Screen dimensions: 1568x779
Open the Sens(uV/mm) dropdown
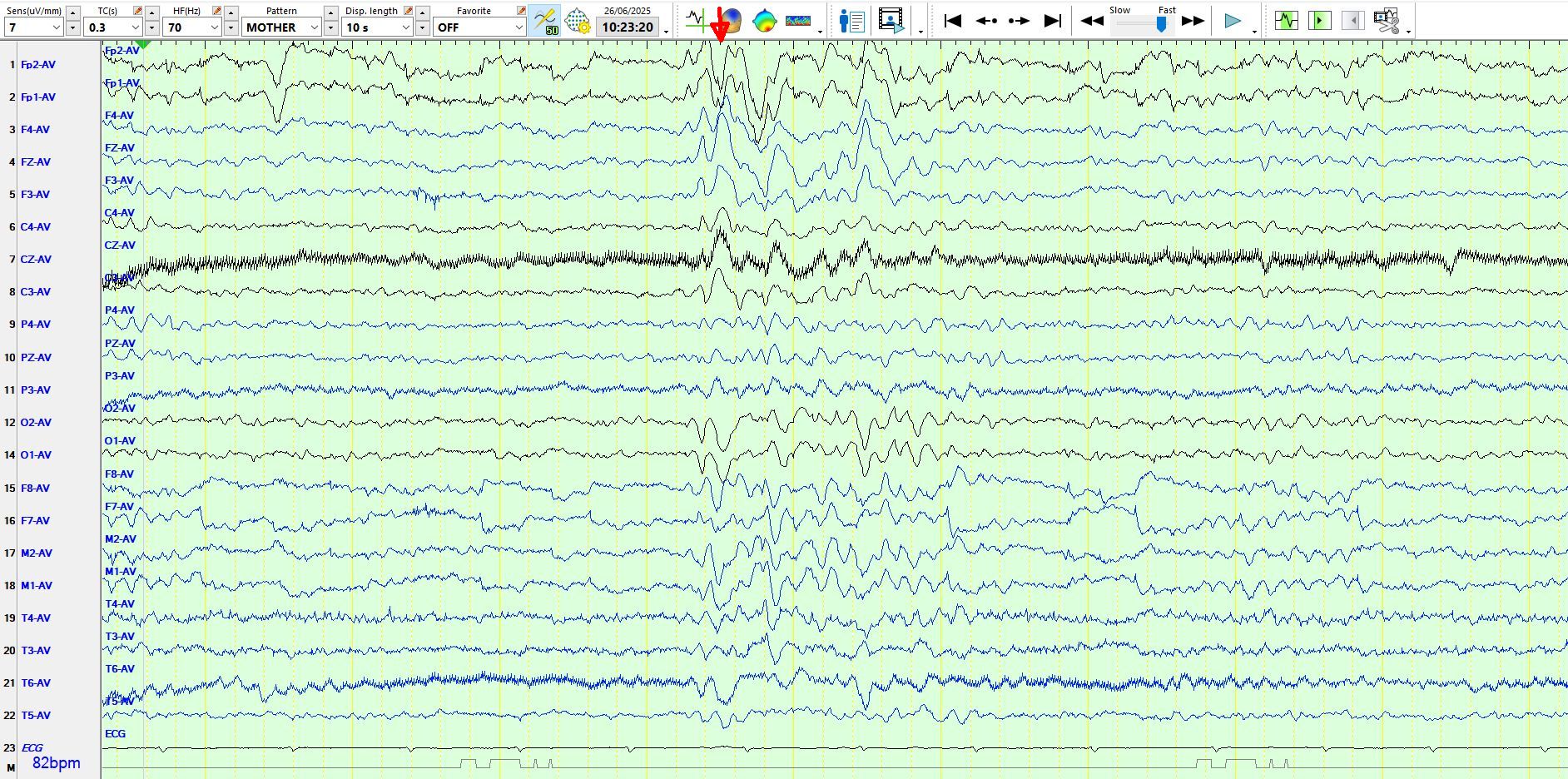(33, 27)
